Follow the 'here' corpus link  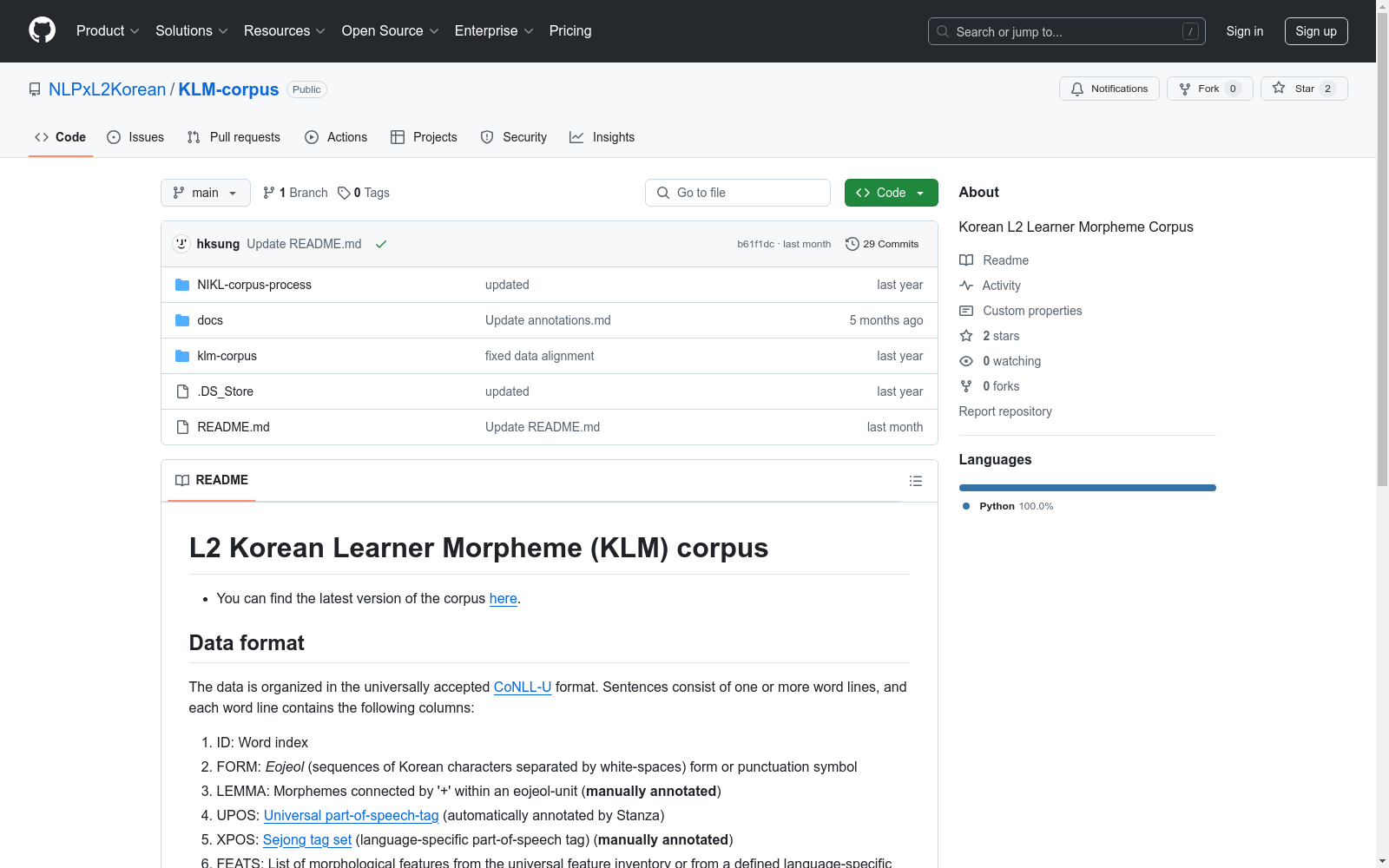pos(504,598)
